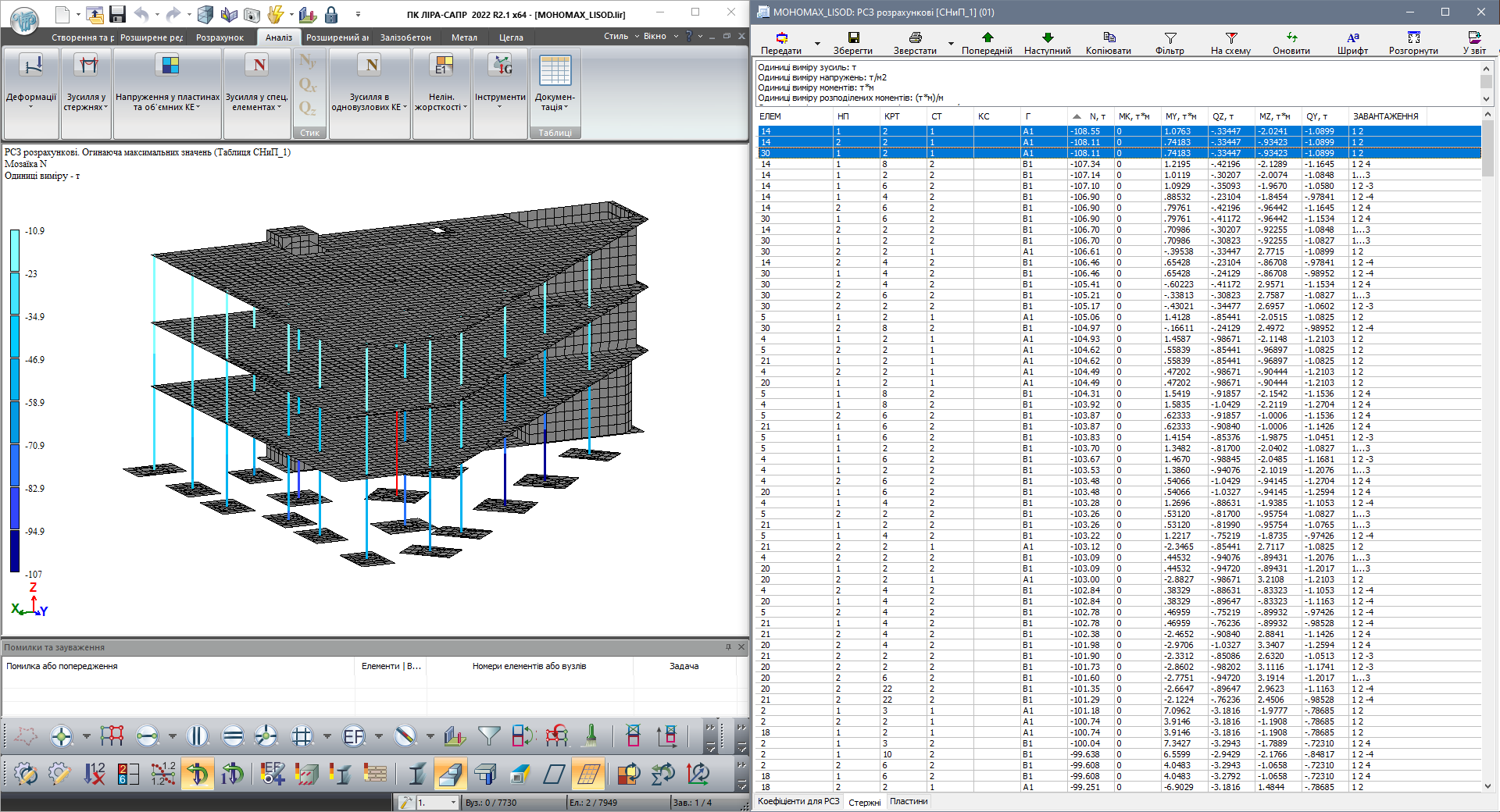This screenshot has height=812, width=1500.
Task: Toggle the highlighted 3D bar display button
Action: [x=451, y=774]
